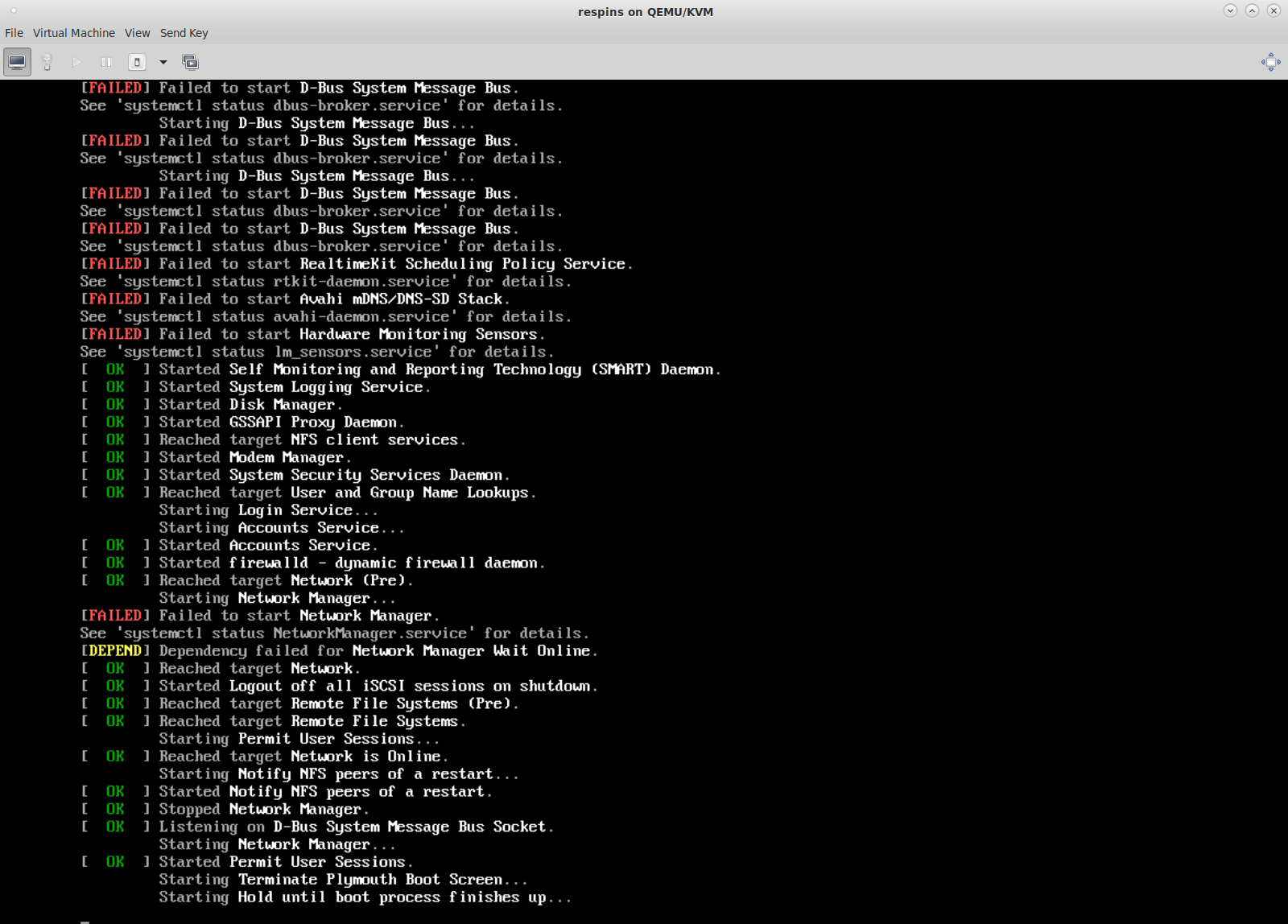Click 'Stopped Network Manager.' line
This screenshot has height=924, width=1288.
[x=264, y=810]
